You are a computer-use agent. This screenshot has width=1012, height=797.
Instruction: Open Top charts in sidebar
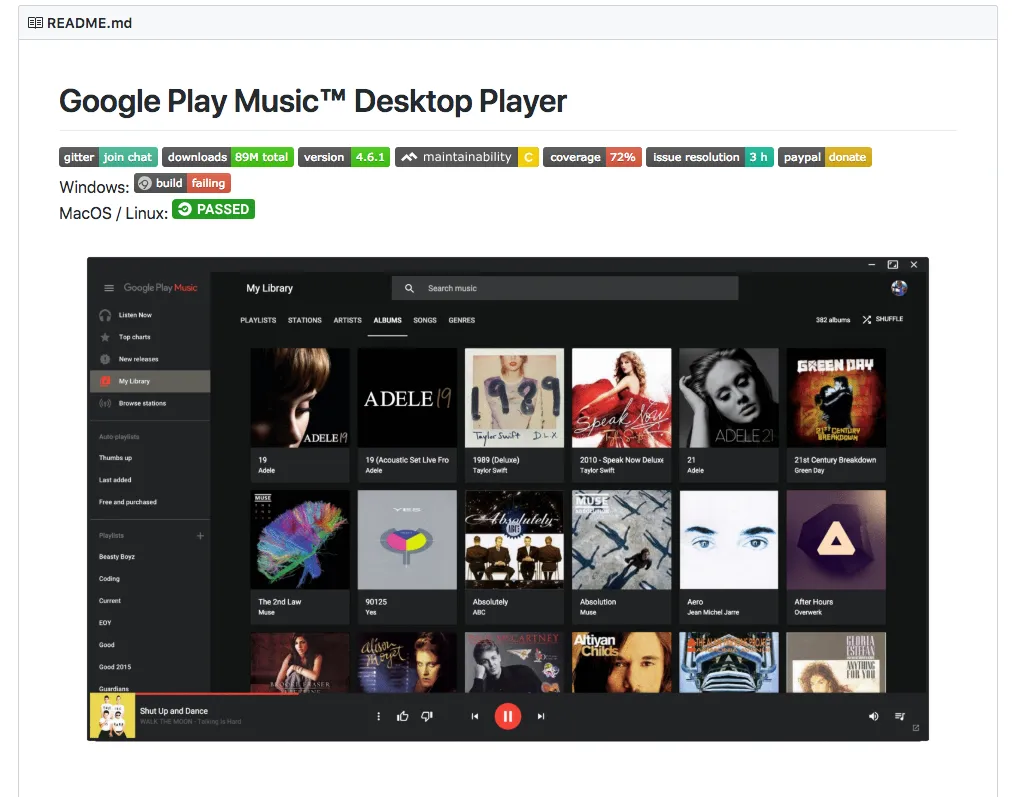click(150, 337)
